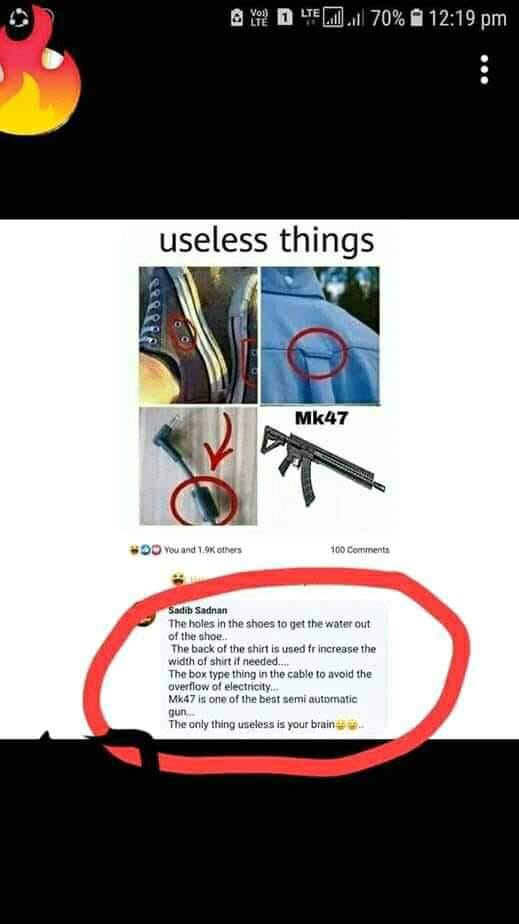Tap the SIM 1 indicator icon
The height and width of the screenshot is (924, 519).
(285, 19)
